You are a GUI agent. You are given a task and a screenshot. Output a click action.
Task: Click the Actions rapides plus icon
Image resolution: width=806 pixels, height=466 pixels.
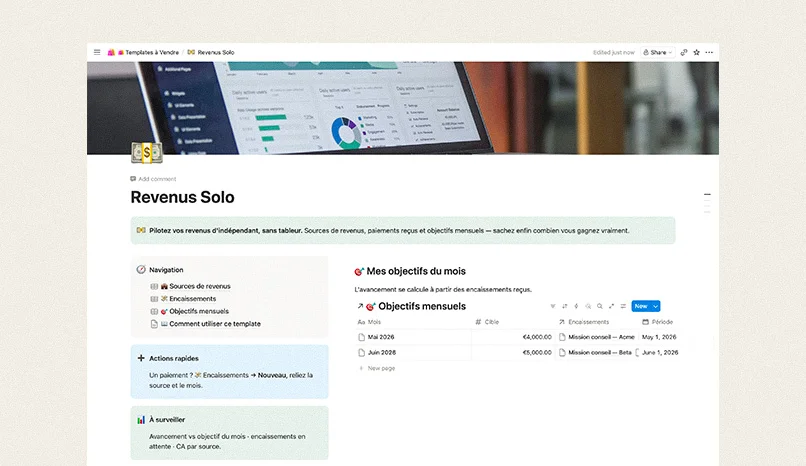[x=141, y=358]
